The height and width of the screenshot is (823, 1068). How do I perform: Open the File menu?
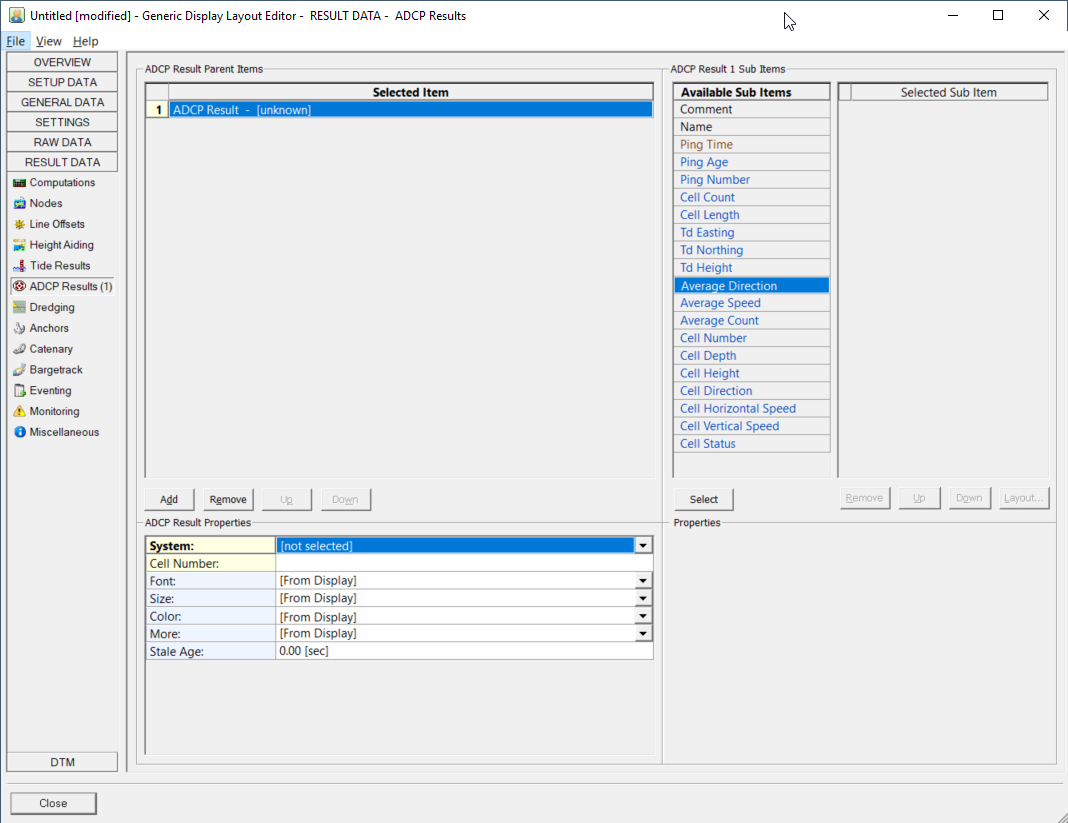tap(15, 41)
